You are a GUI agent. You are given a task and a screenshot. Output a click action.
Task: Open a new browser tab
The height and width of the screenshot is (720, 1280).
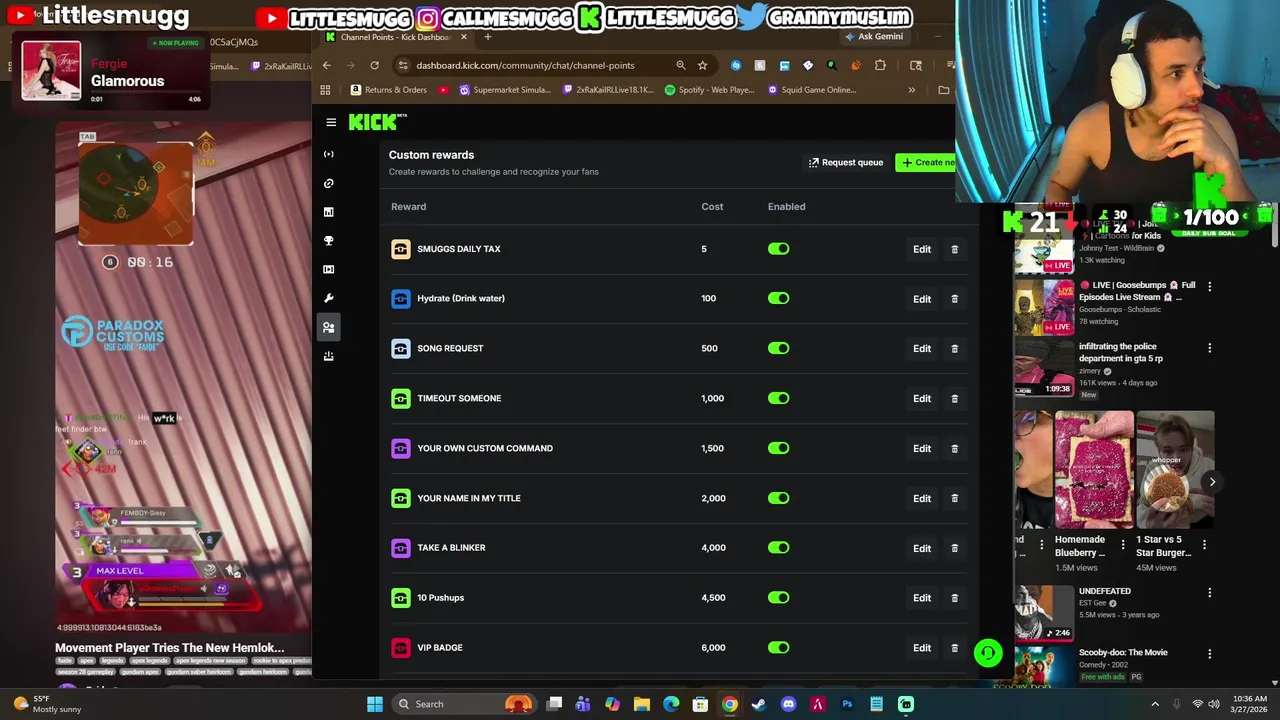488,37
